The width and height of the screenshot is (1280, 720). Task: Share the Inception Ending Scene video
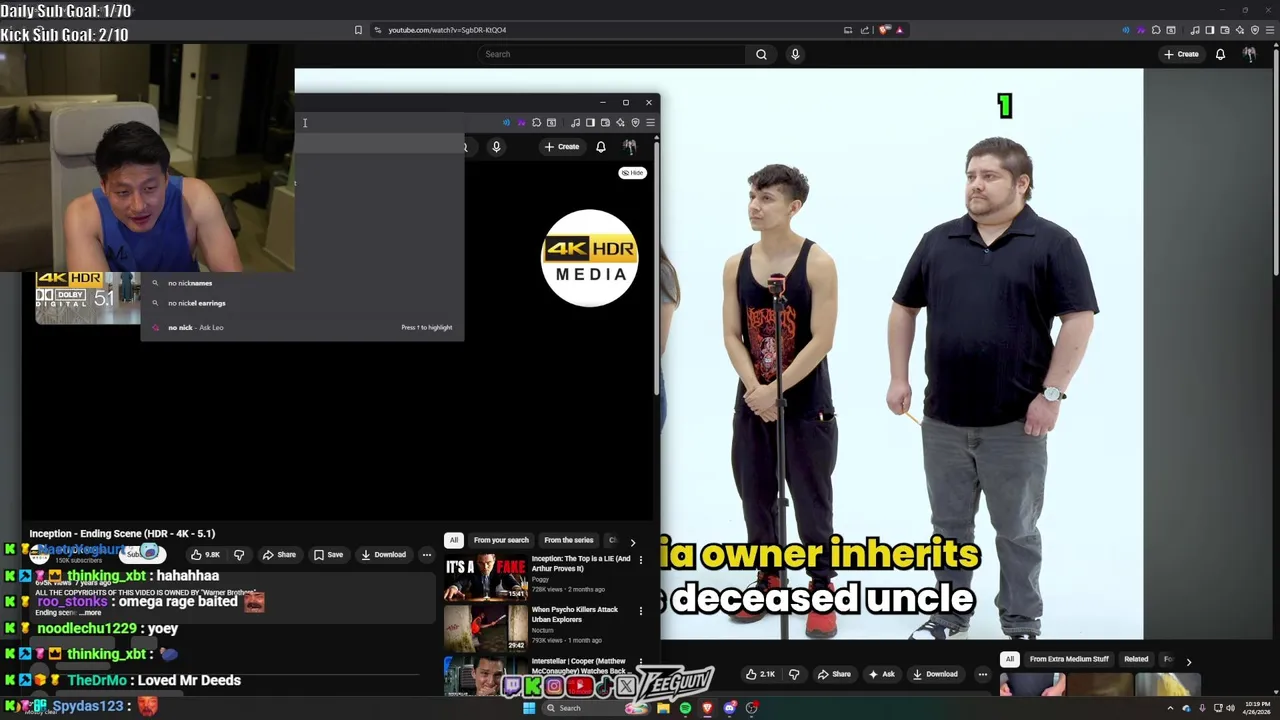coord(279,555)
